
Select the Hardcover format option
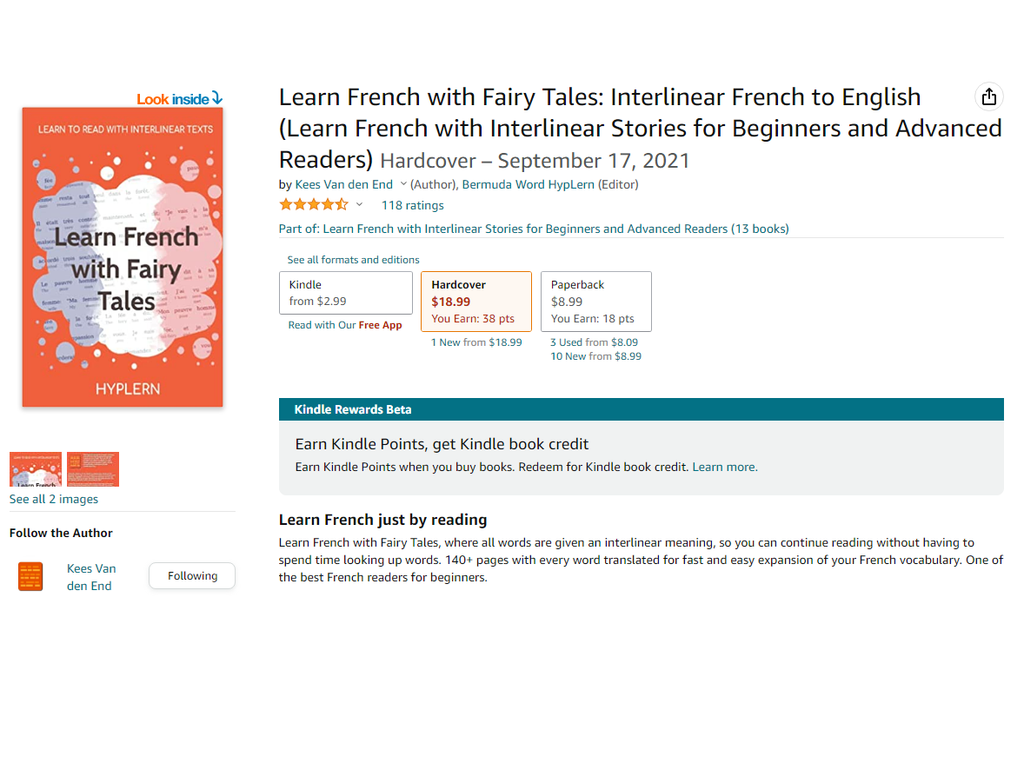476,301
